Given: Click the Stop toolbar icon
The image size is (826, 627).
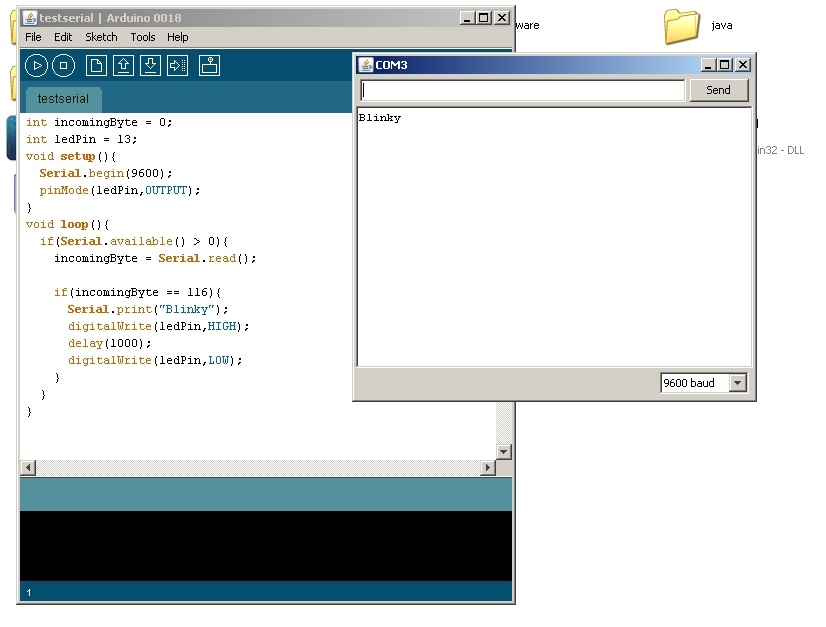Looking at the screenshot, I should point(63,66).
